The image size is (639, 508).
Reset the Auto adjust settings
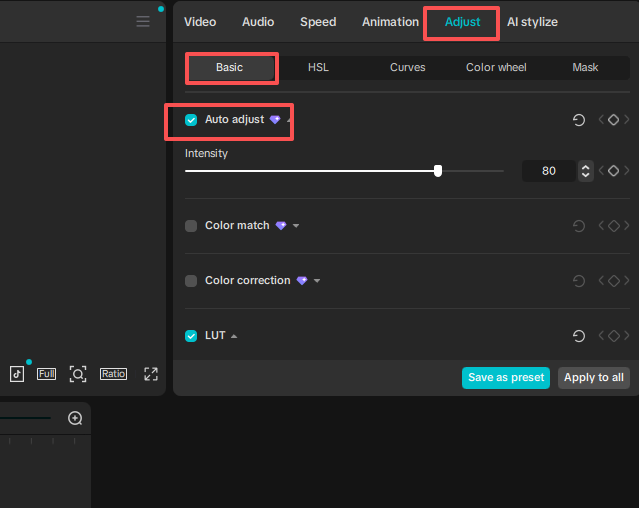pos(579,120)
